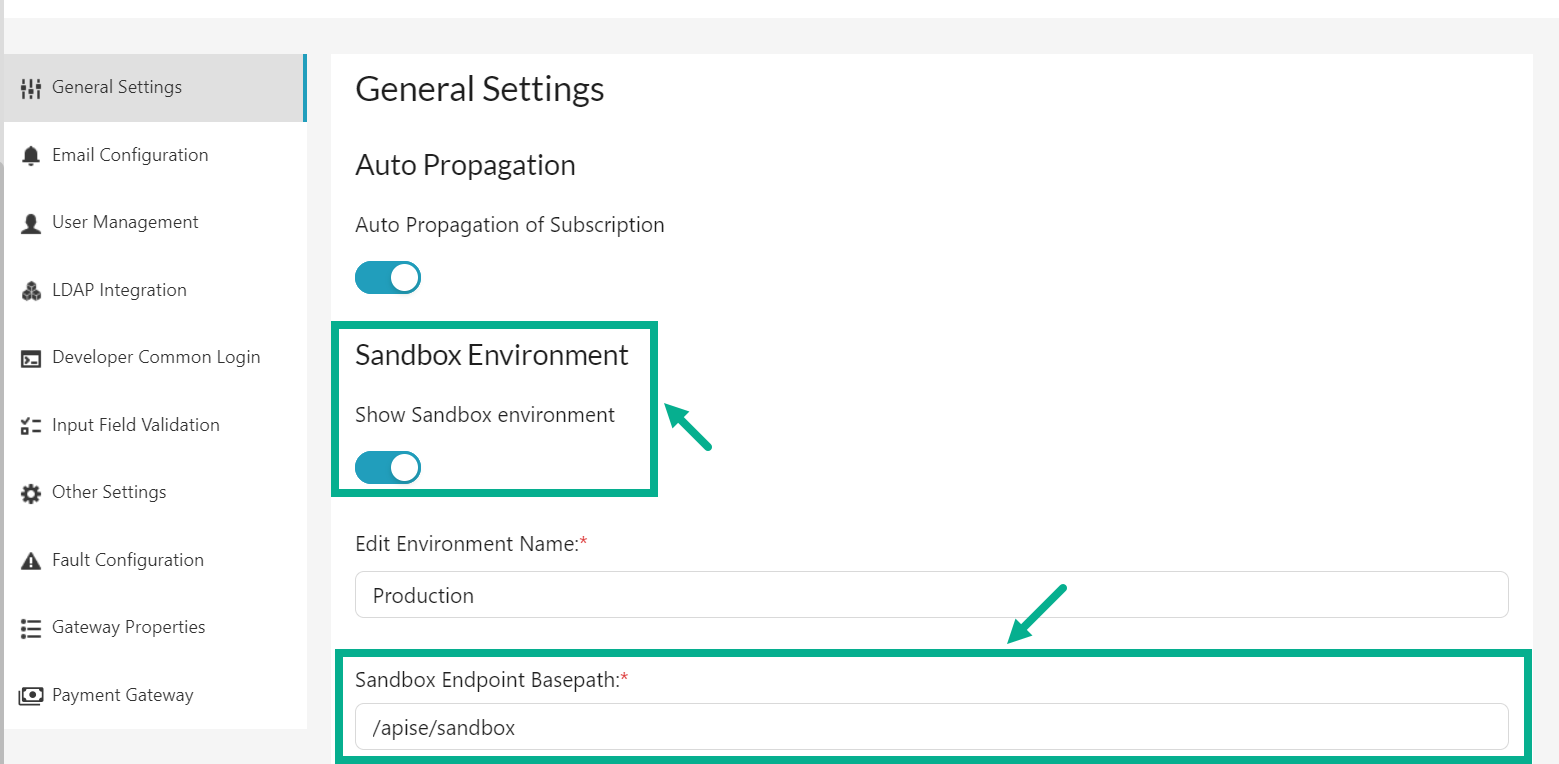Click the Sandbox Endpoint Basepath input field
This screenshot has height=764, width=1559.
[x=930, y=727]
